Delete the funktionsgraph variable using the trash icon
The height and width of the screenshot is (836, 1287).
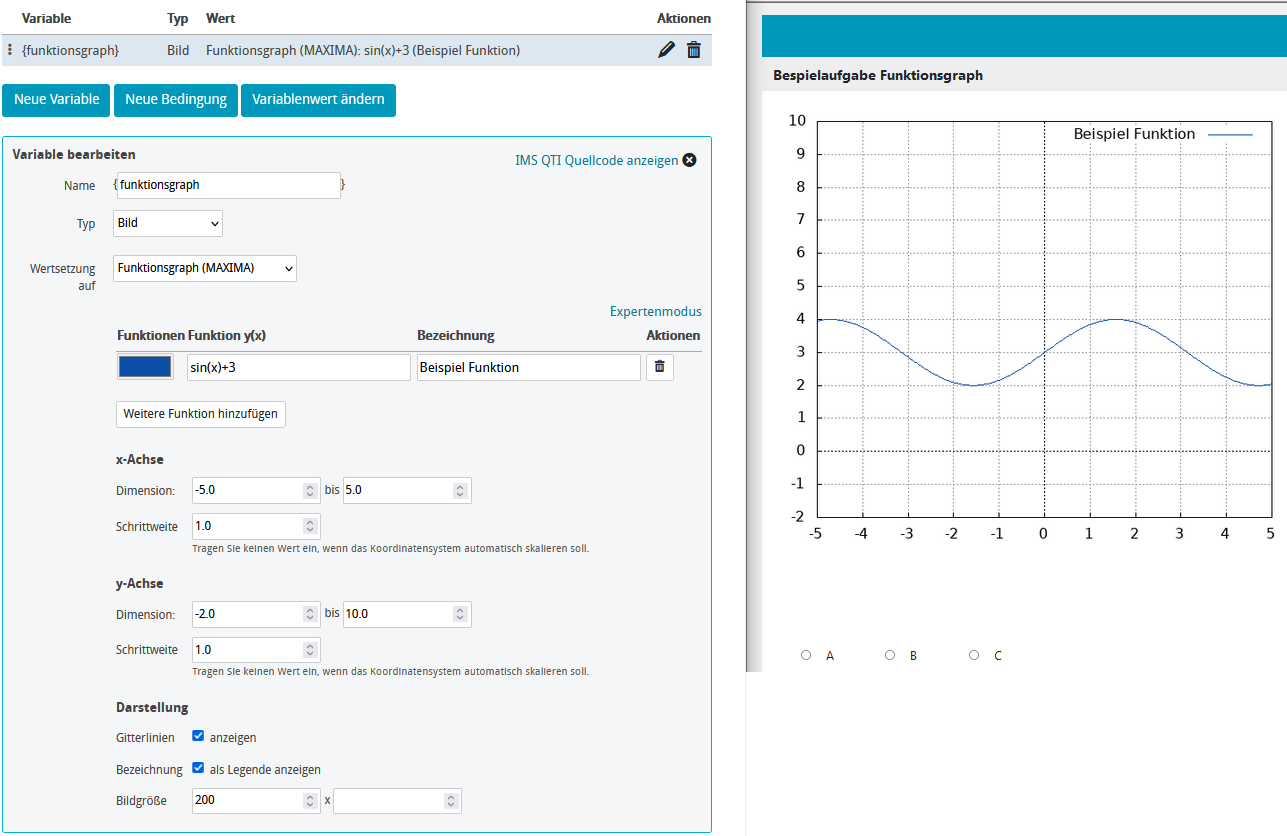coord(693,49)
